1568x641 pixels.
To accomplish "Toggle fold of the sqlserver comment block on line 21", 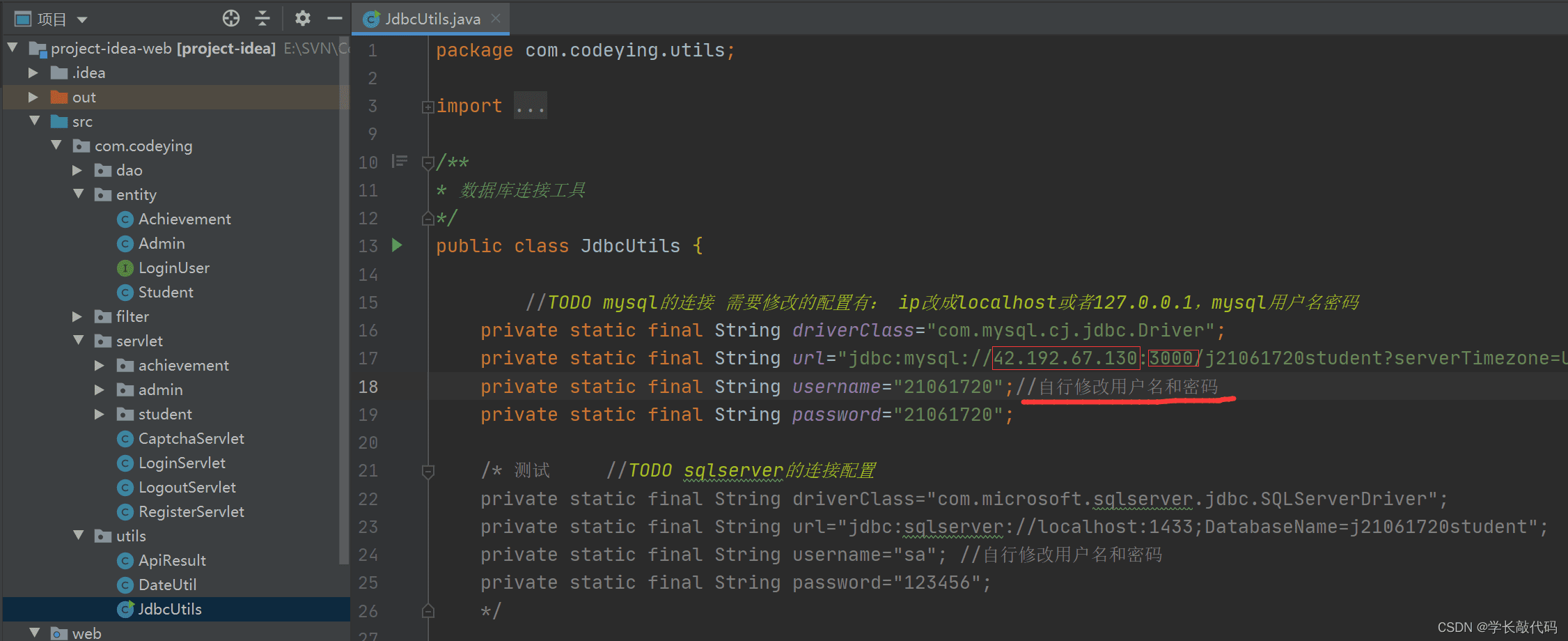I will tap(428, 472).
